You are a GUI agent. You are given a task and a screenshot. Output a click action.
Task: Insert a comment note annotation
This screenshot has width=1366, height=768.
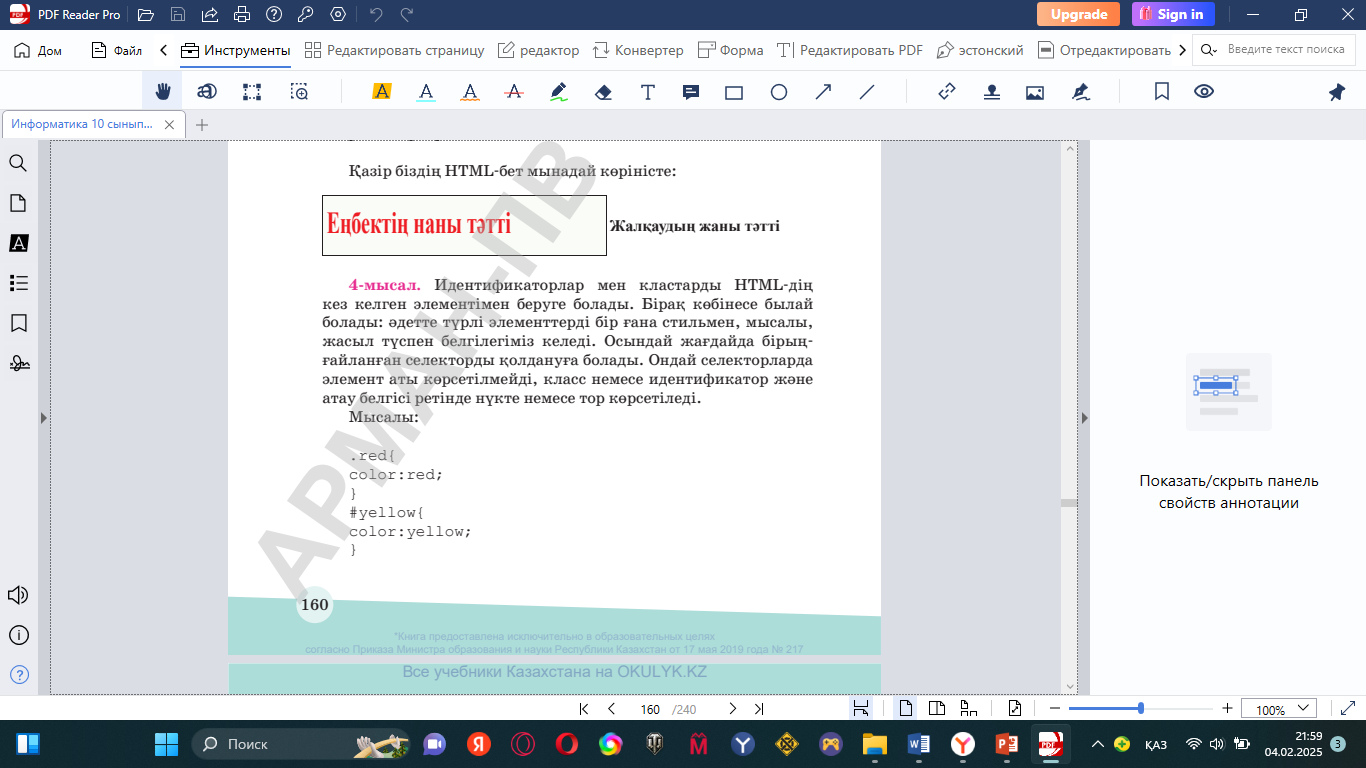pos(691,92)
